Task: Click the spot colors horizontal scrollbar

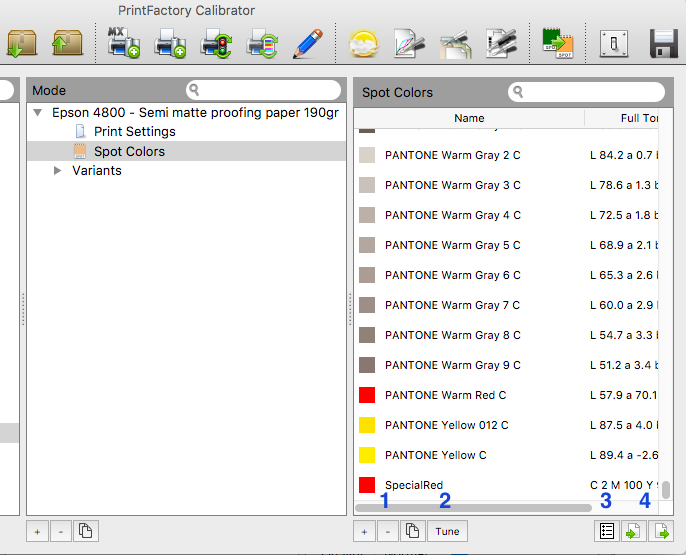Action: click(473, 508)
